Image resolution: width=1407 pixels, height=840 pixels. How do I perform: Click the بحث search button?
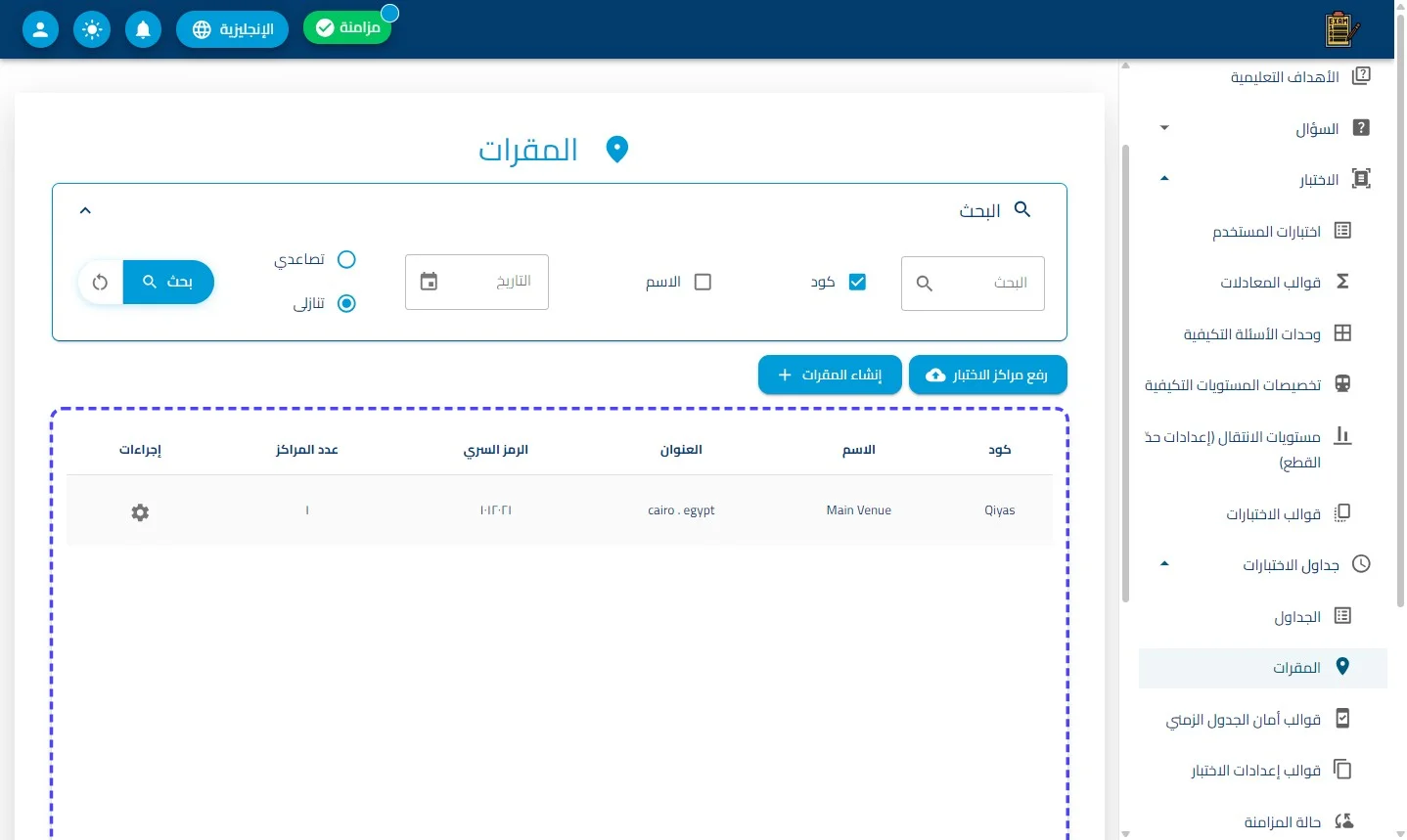pyautogui.click(x=168, y=283)
